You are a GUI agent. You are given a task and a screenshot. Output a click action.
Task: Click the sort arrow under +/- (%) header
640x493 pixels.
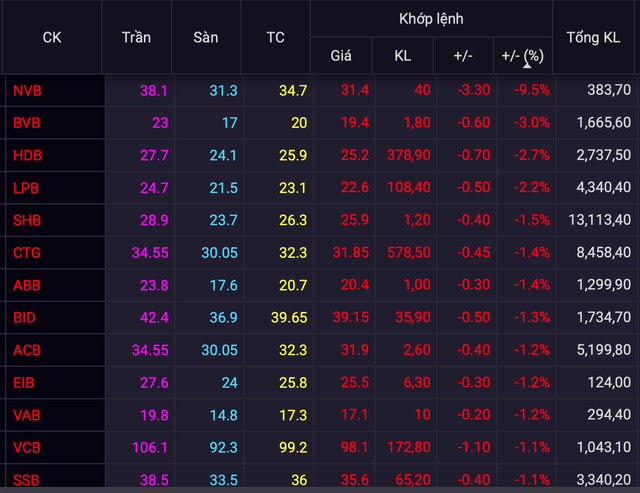[x=525, y=67]
